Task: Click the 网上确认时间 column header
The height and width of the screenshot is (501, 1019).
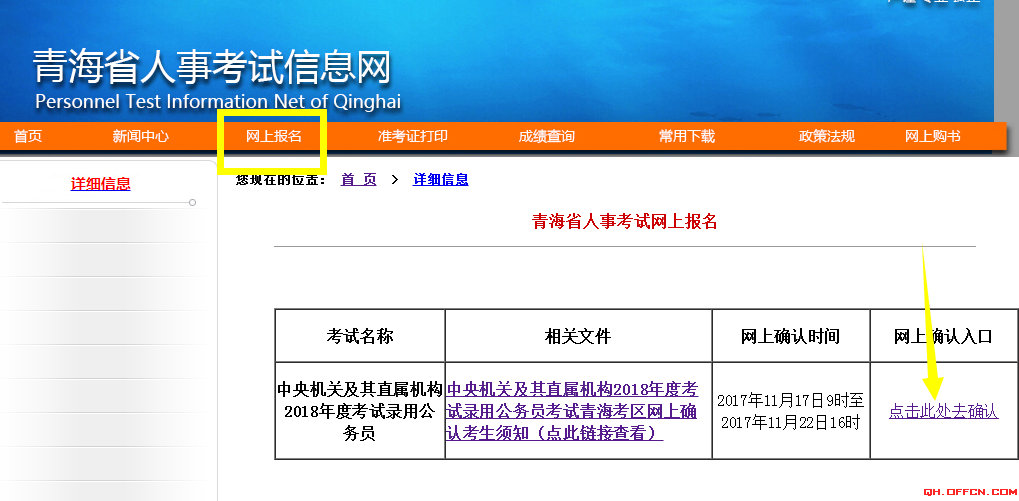Action: pyautogui.click(x=790, y=336)
